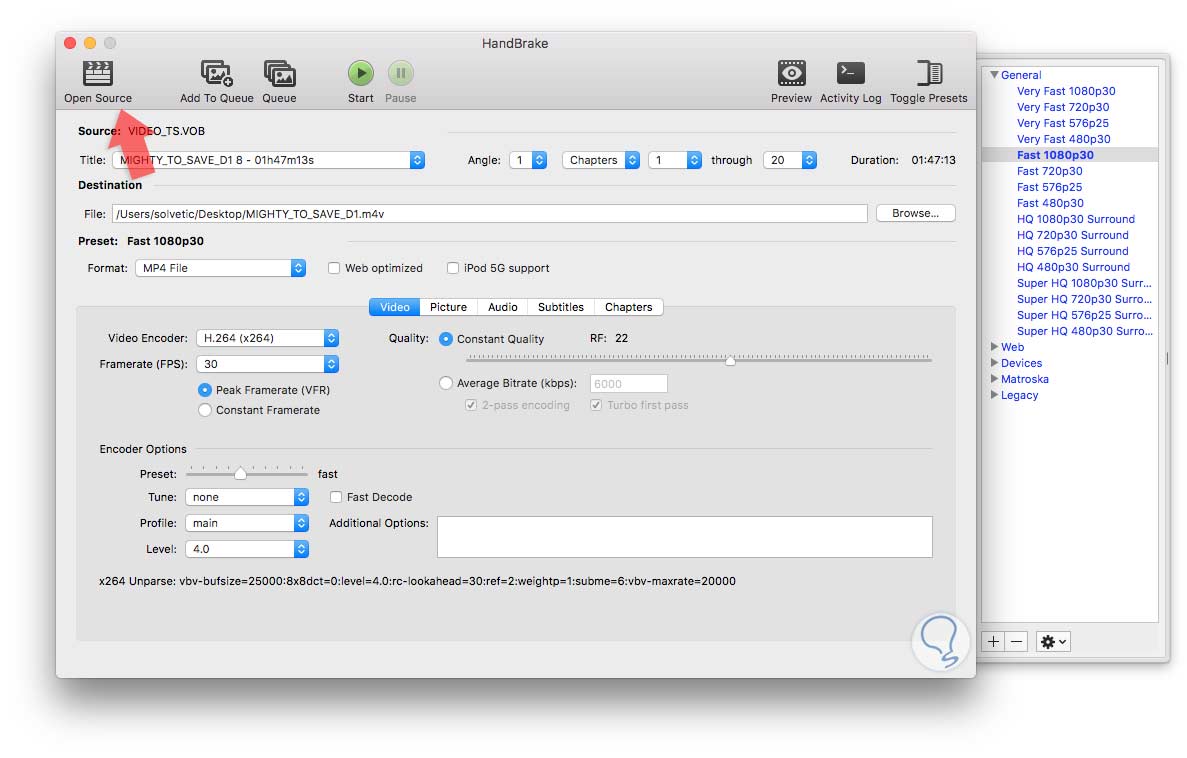Open the Title dropdown

click(268, 160)
